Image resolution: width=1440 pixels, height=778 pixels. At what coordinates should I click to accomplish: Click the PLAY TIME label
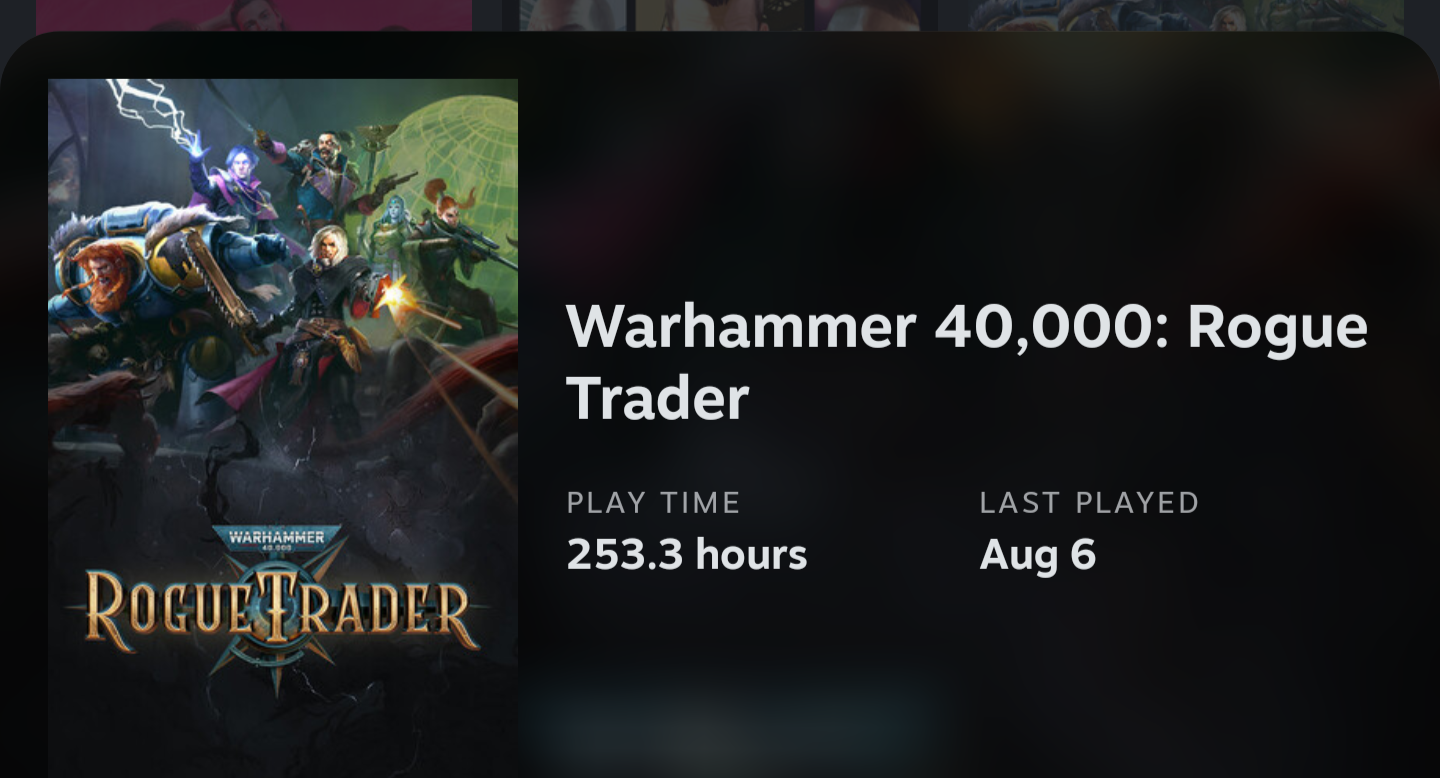653,503
